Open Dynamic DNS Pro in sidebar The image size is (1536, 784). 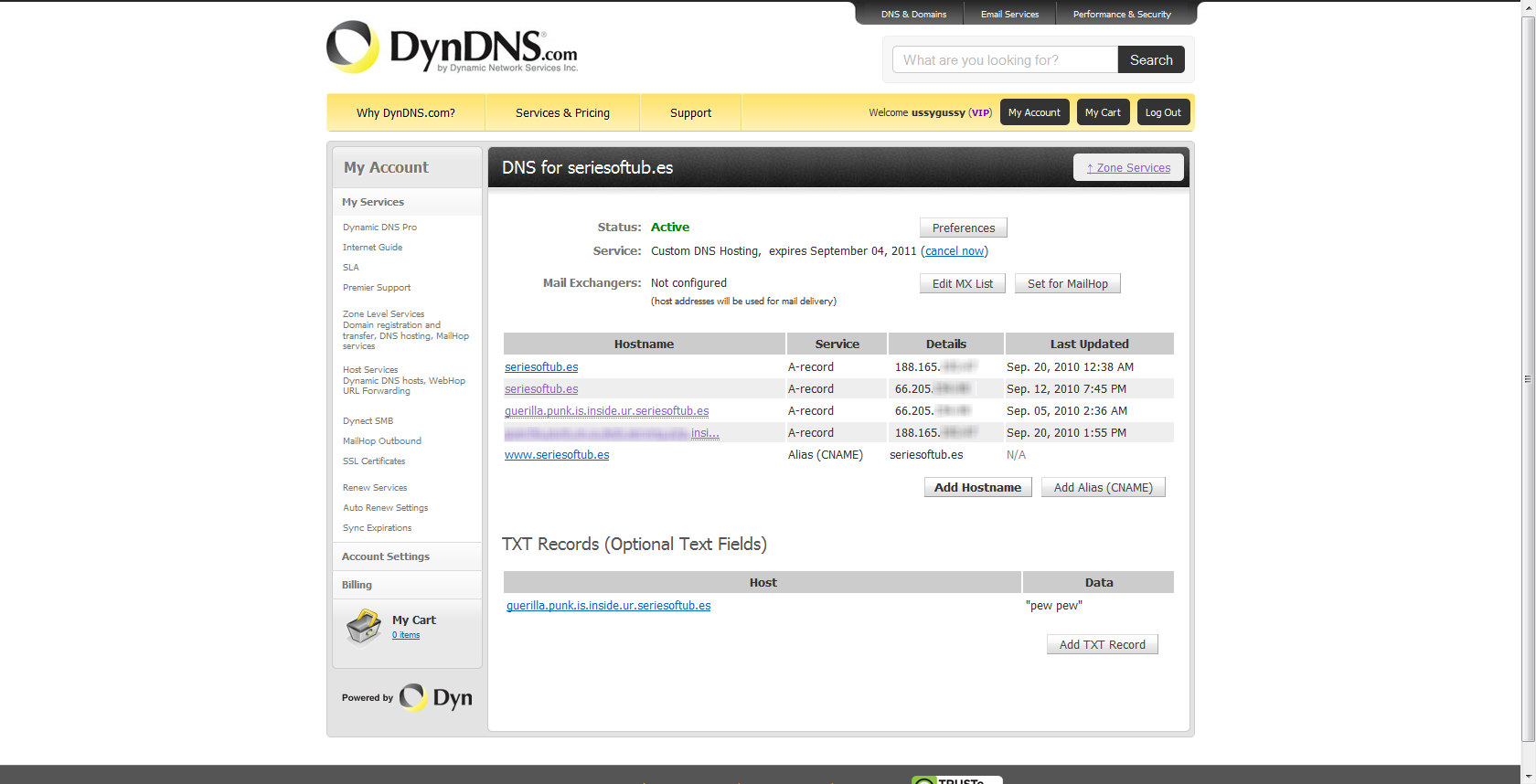(x=379, y=227)
